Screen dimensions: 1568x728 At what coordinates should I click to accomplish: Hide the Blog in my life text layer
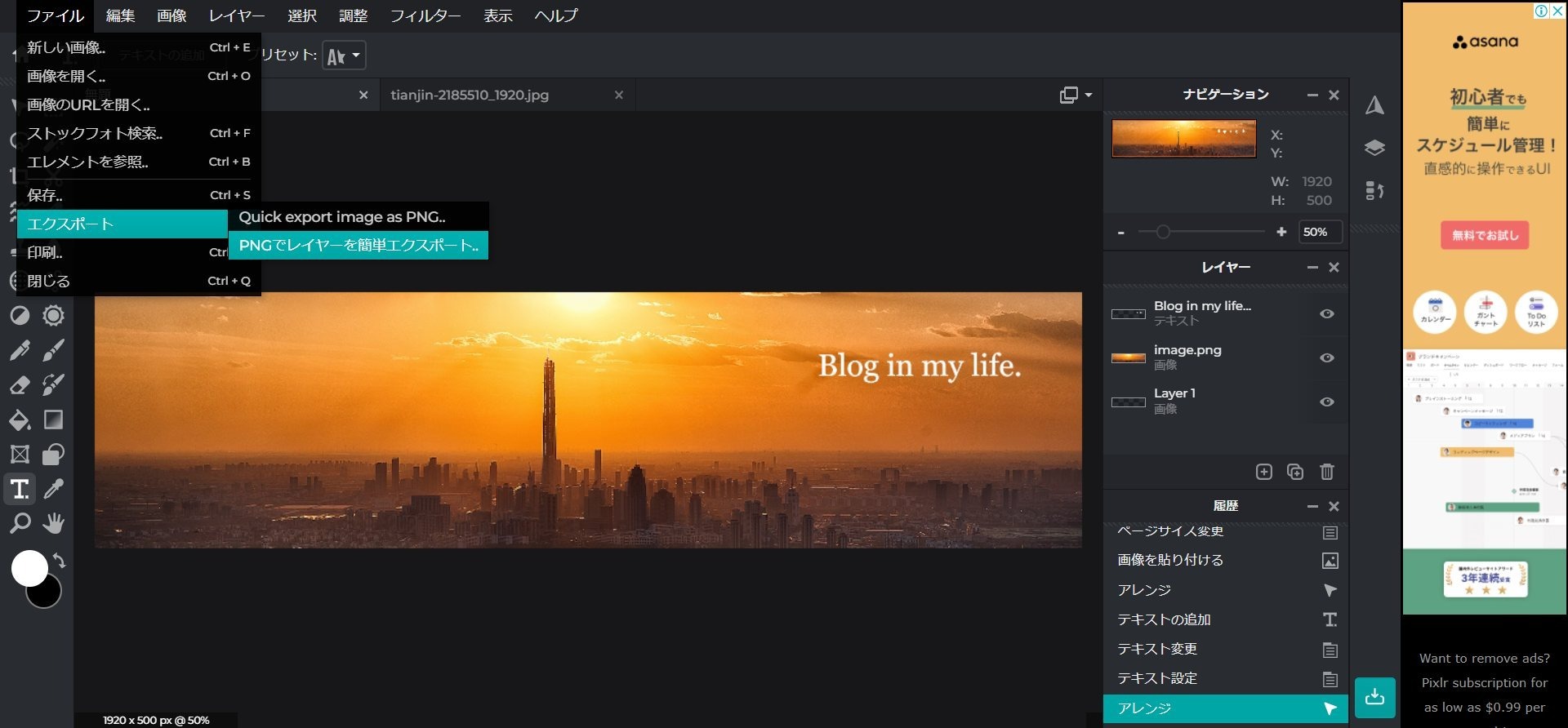(1327, 313)
